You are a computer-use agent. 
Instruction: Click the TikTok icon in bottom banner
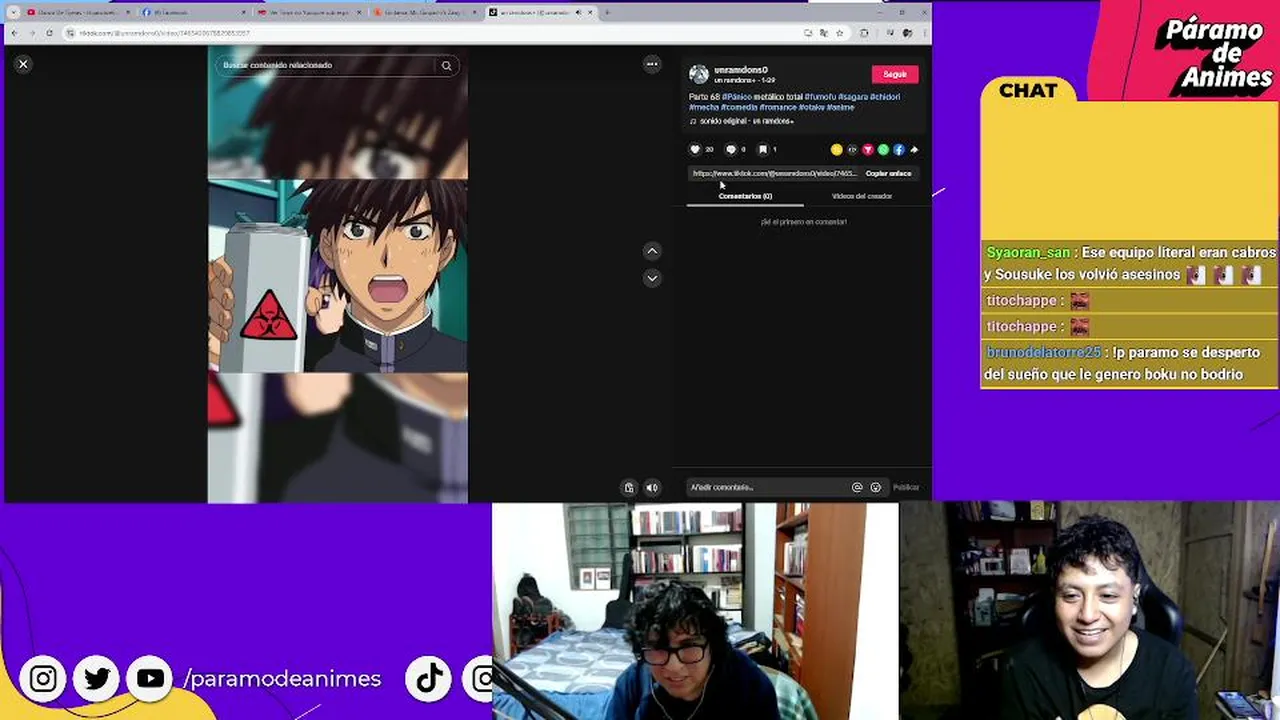point(430,679)
